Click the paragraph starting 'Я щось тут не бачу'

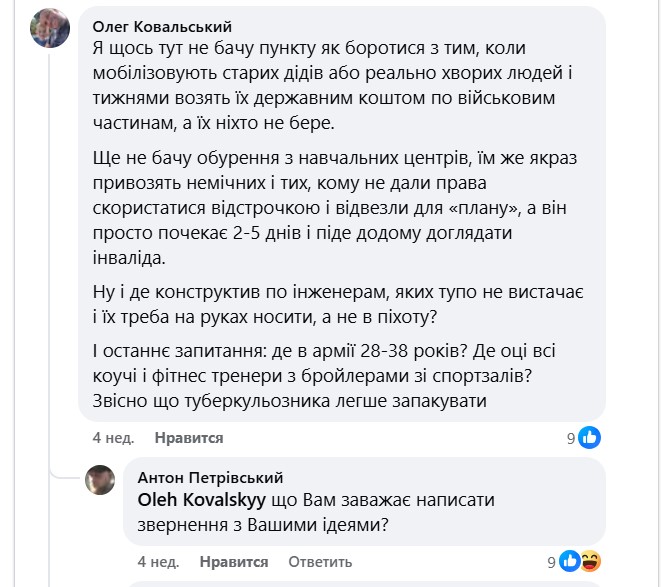click(320, 84)
